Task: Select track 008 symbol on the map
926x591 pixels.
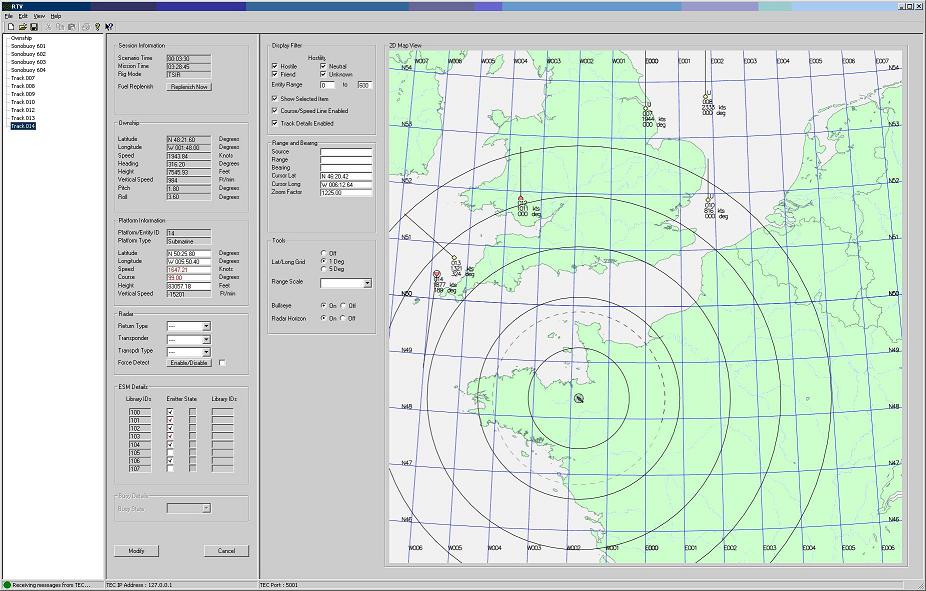Action: [705, 96]
